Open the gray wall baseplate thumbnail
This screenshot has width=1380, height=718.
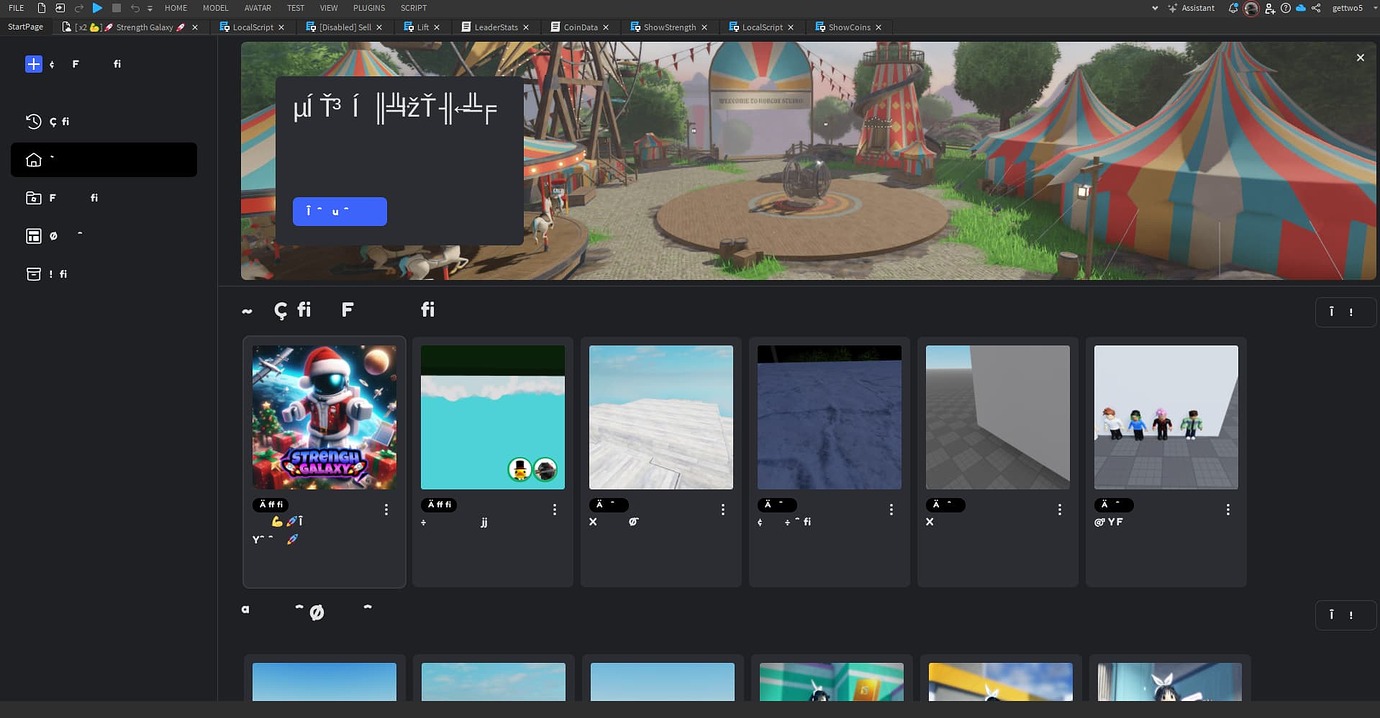[998, 417]
